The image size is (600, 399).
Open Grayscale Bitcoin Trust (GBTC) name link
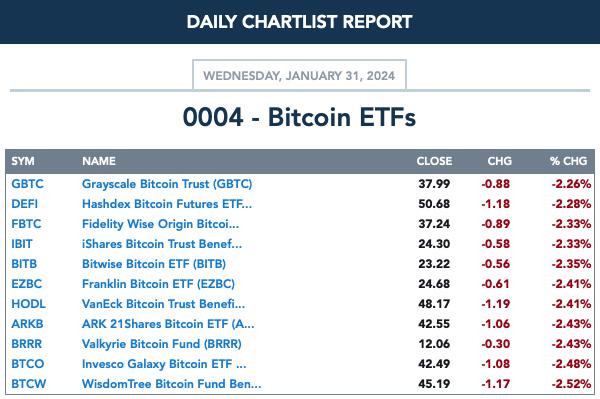coord(167,184)
